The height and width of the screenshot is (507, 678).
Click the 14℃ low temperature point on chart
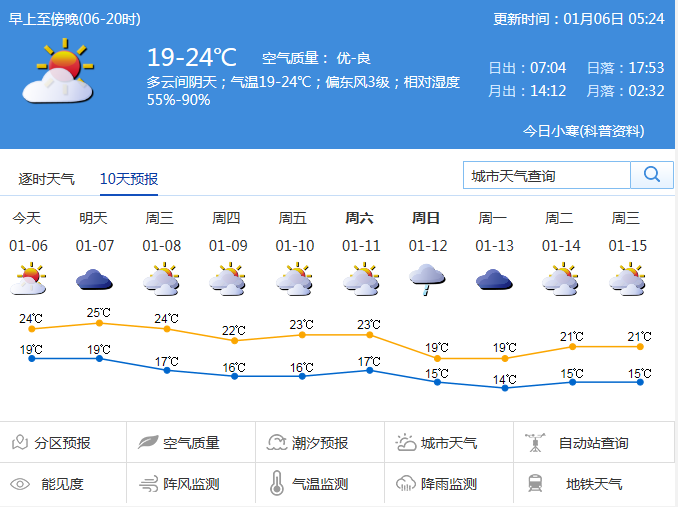[505, 388]
